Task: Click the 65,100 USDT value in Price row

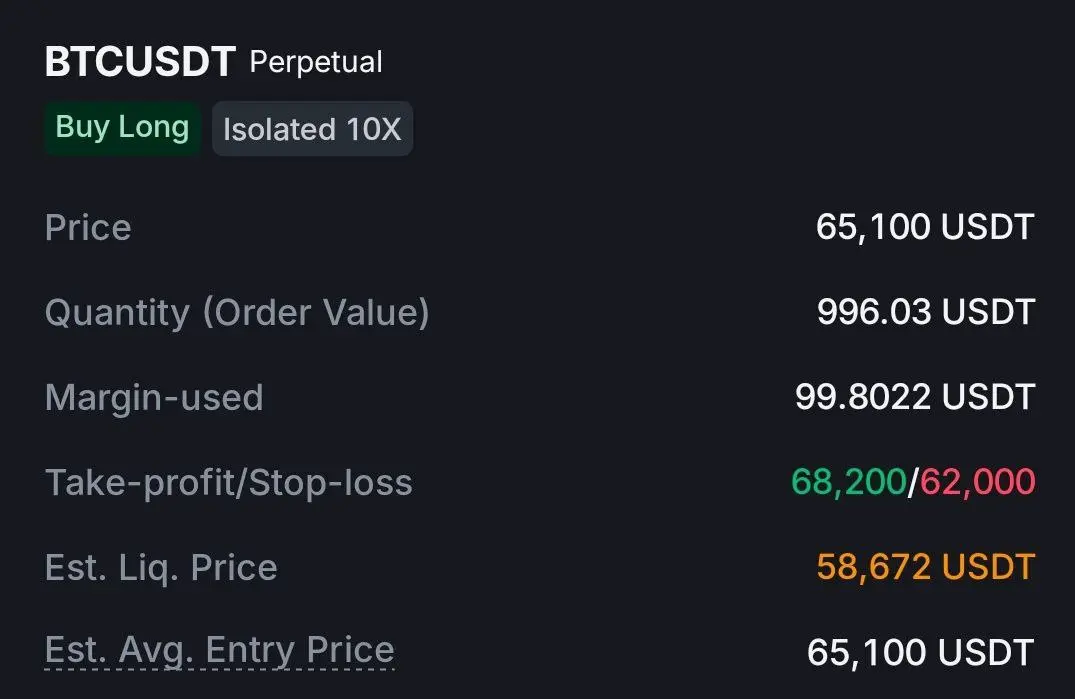Action: 924,227
